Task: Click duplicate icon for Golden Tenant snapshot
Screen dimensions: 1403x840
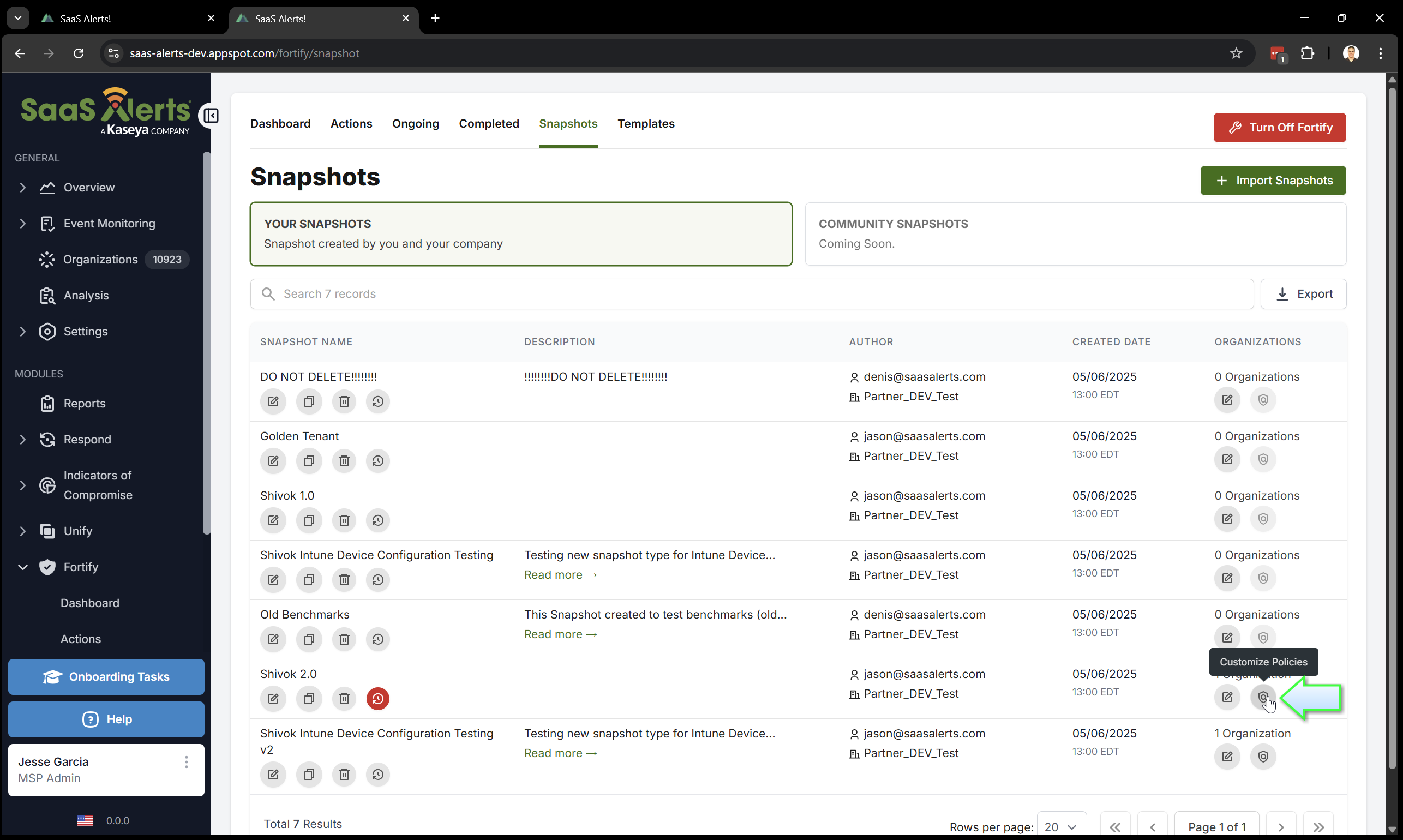Action: [308, 461]
